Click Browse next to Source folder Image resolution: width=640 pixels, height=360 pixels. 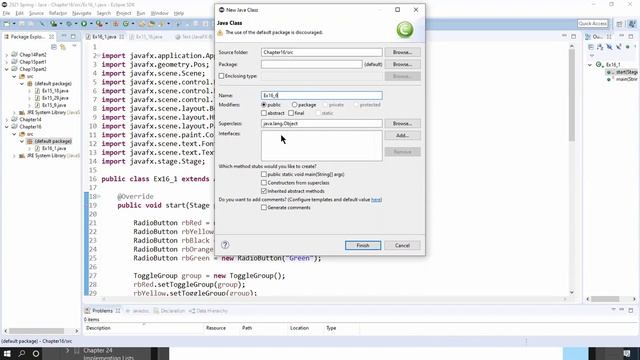[x=402, y=52]
